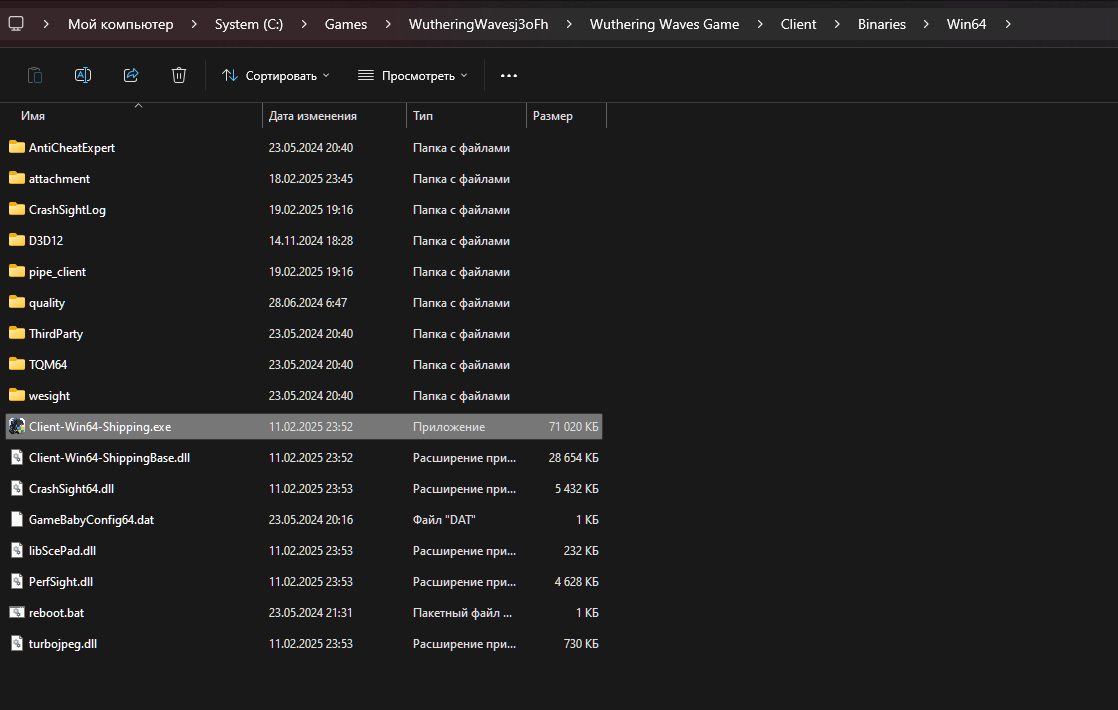Click the TQM64 folder icon
This screenshot has width=1118, height=710.
click(17, 364)
